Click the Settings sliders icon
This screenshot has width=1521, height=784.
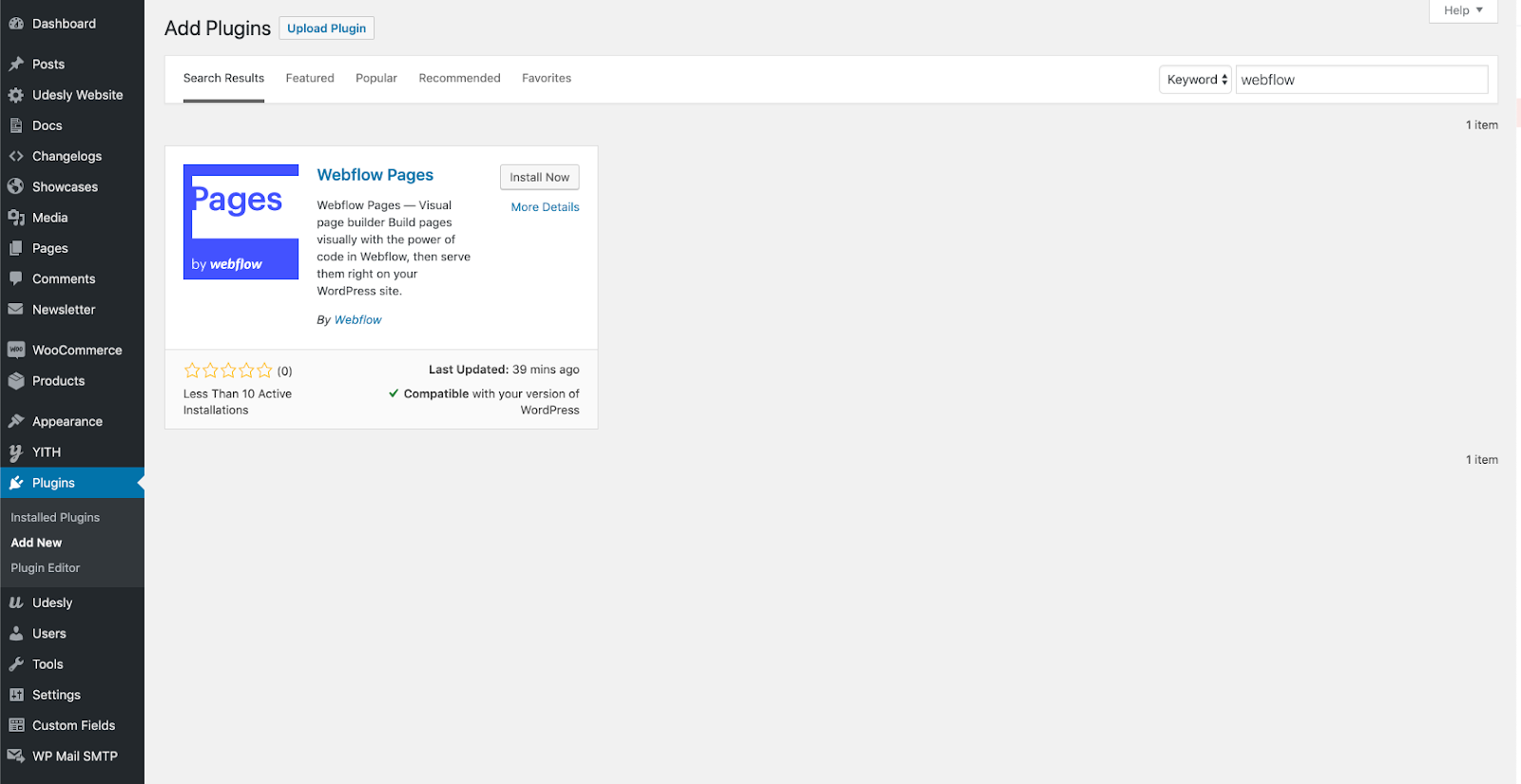pos(16,695)
